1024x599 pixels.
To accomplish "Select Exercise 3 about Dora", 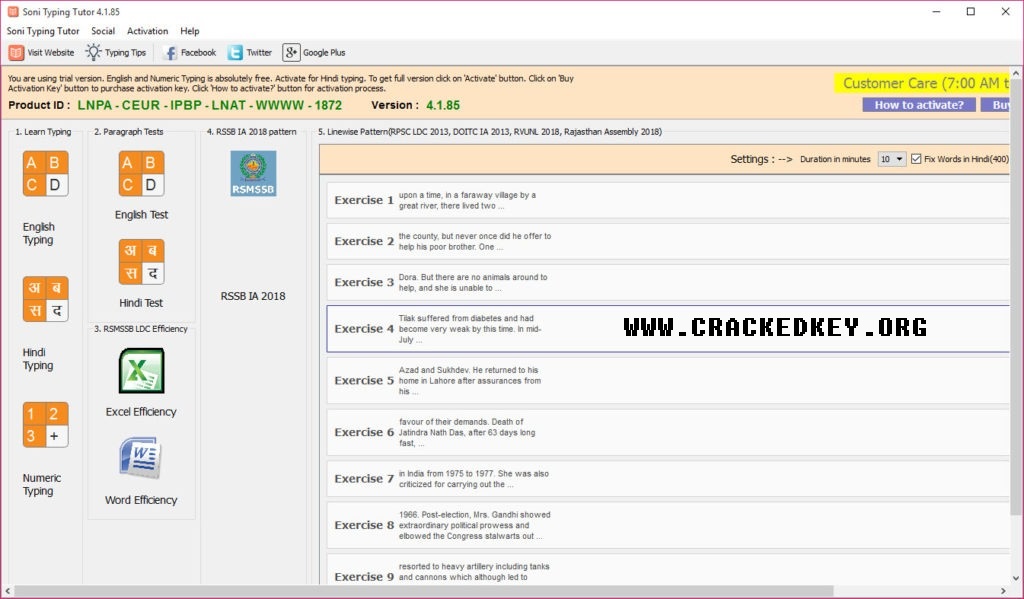I will pyautogui.click(x=668, y=282).
